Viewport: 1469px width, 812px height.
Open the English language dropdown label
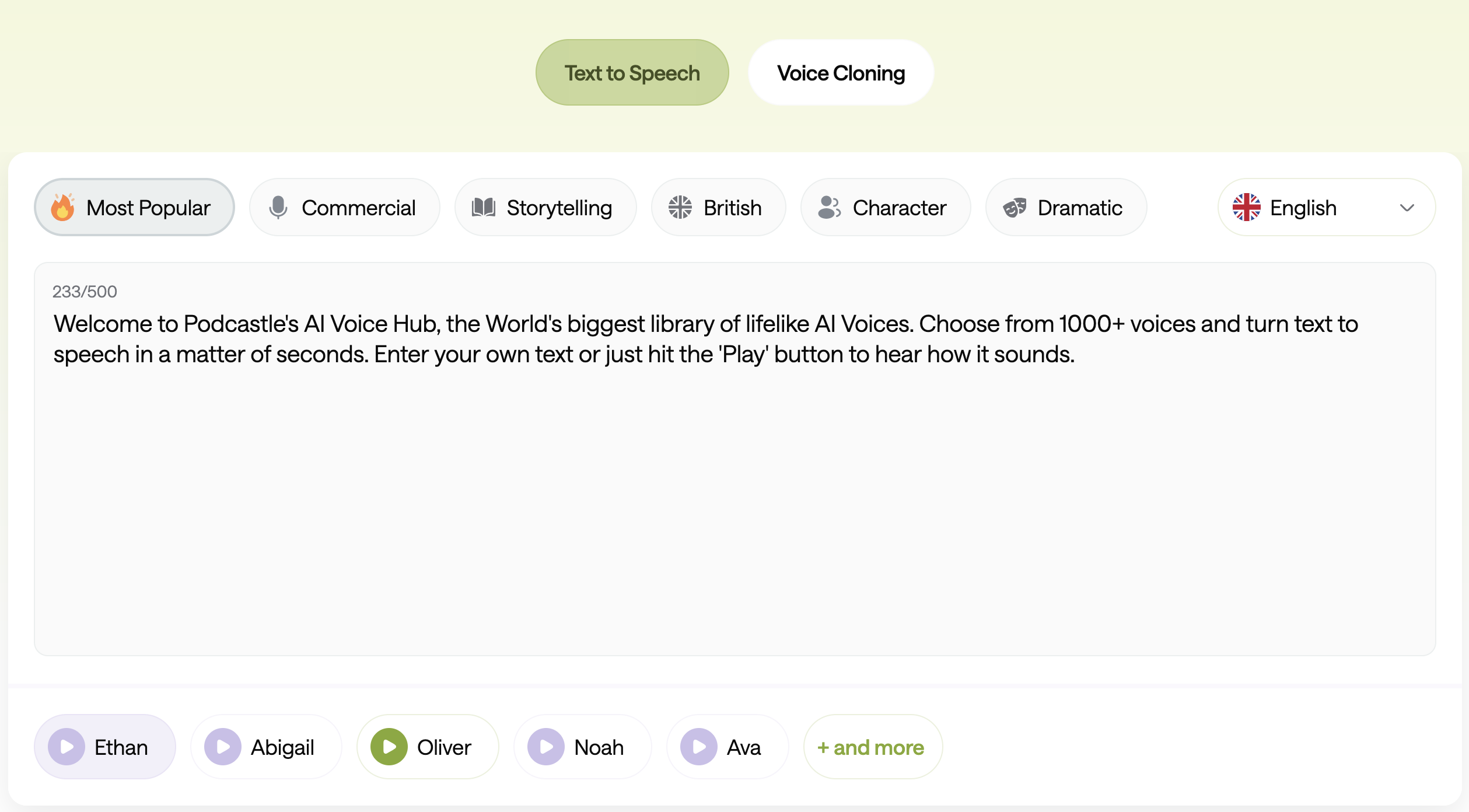[x=1303, y=208]
